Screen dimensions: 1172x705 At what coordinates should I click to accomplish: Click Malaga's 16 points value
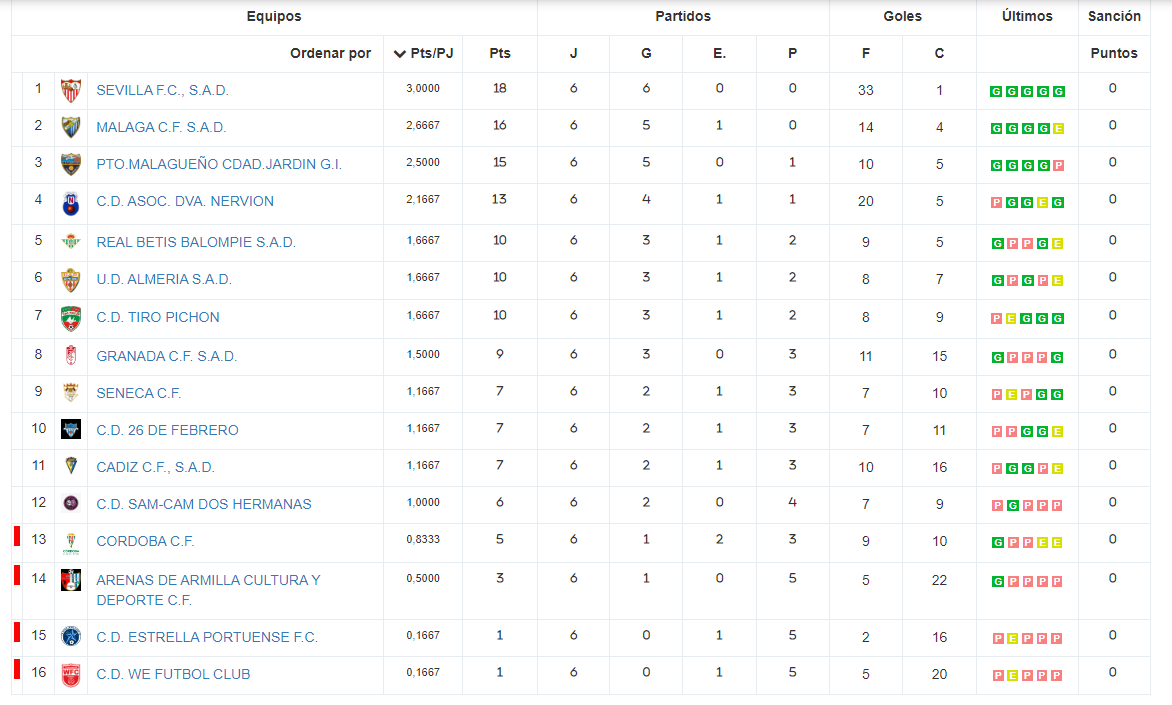[500, 126]
